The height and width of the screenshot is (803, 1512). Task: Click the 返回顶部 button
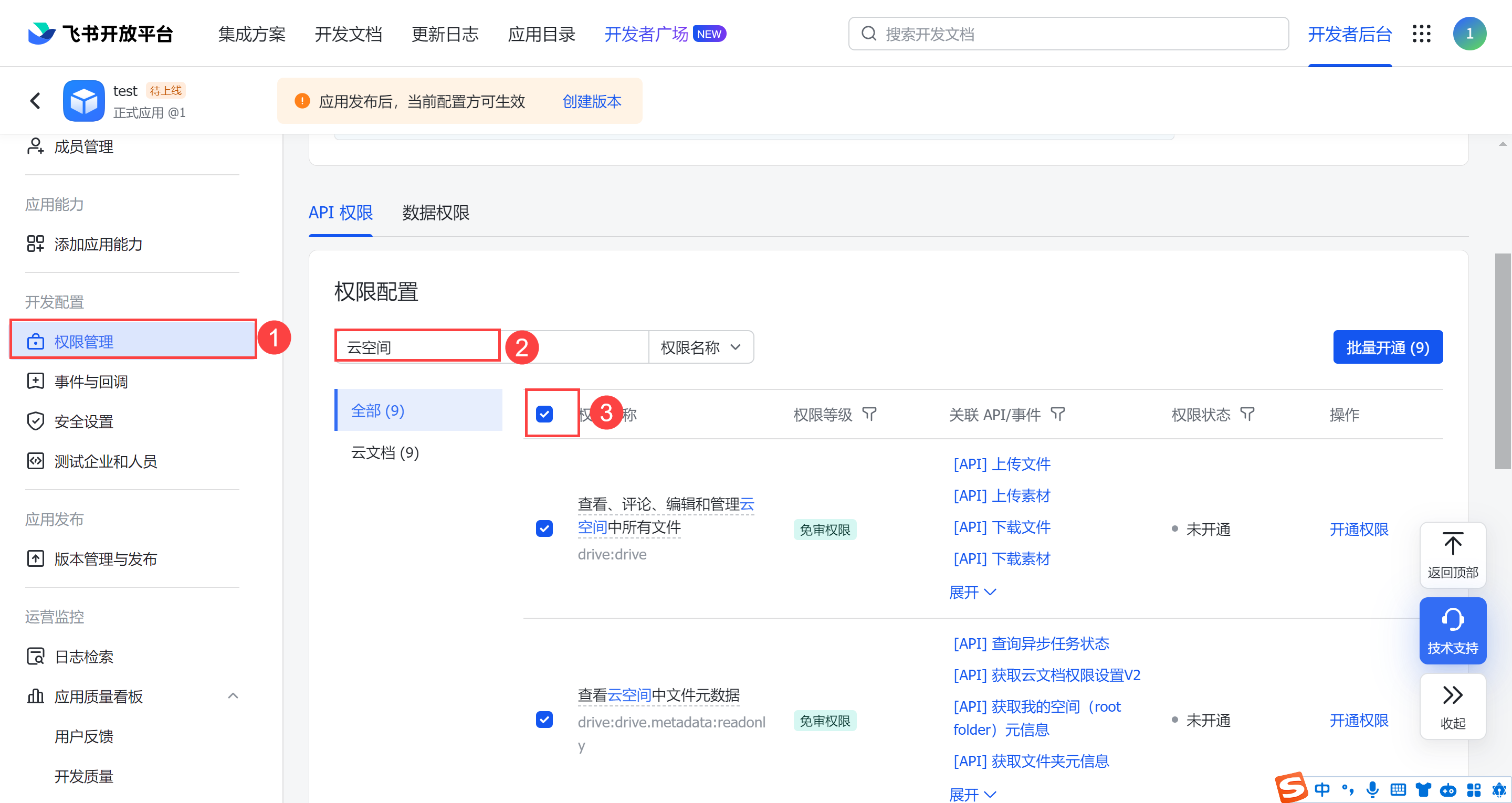click(x=1452, y=555)
